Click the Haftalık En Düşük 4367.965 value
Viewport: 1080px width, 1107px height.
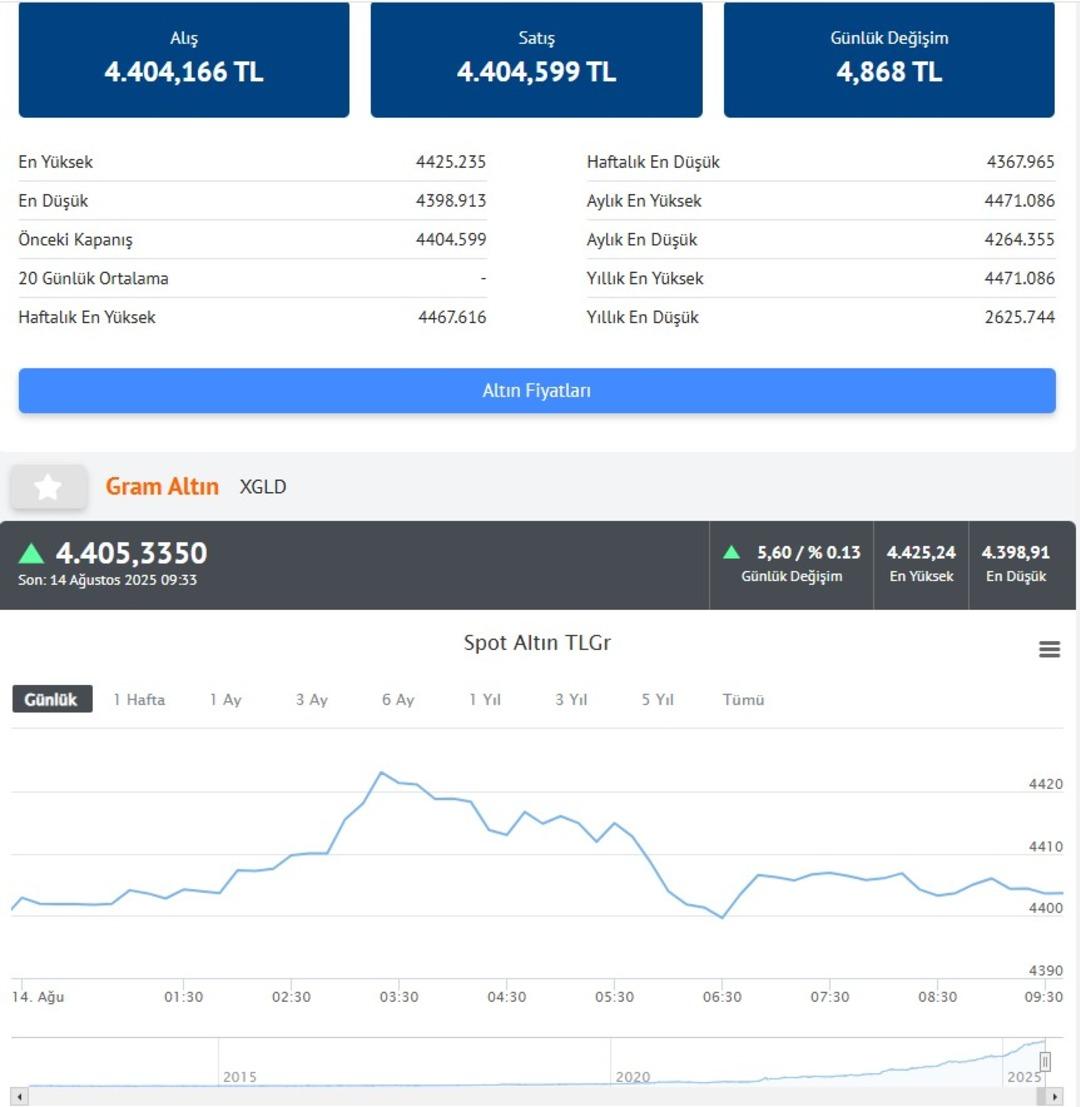tap(1020, 162)
